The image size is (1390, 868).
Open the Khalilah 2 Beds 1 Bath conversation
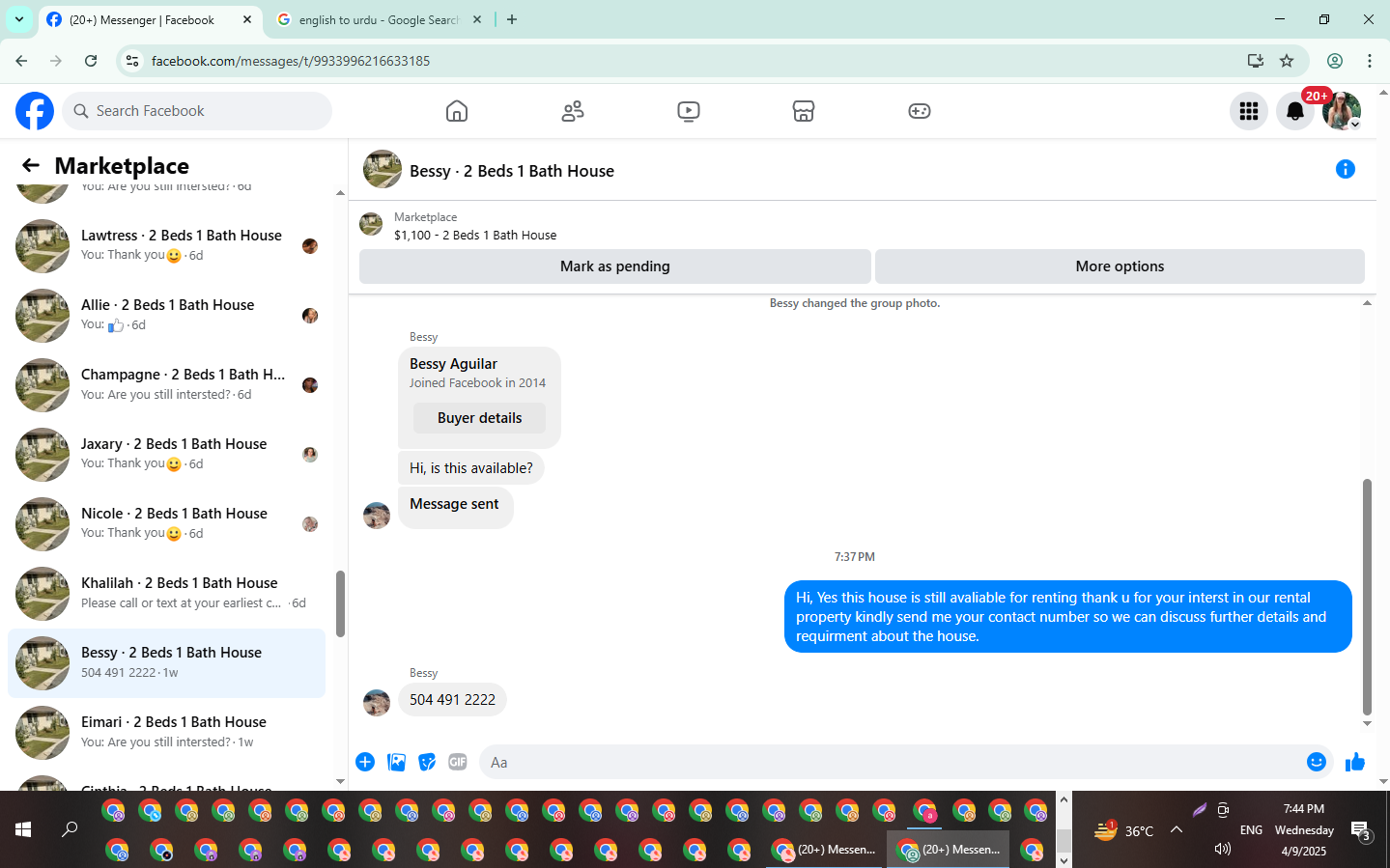pyautogui.click(x=166, y=593)
